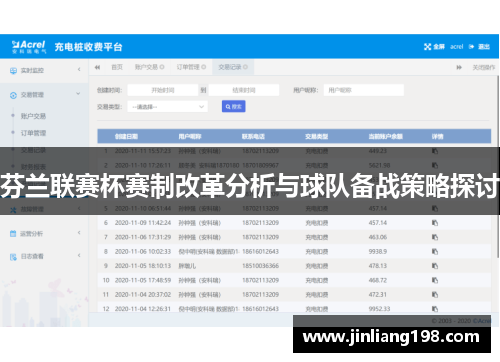Image resolution: width=500 pixels, height=362 pixels.
Task: Select date 2020-11-06 17:31:29 cell
Action: pyautogui.click(x=143, y=237)
